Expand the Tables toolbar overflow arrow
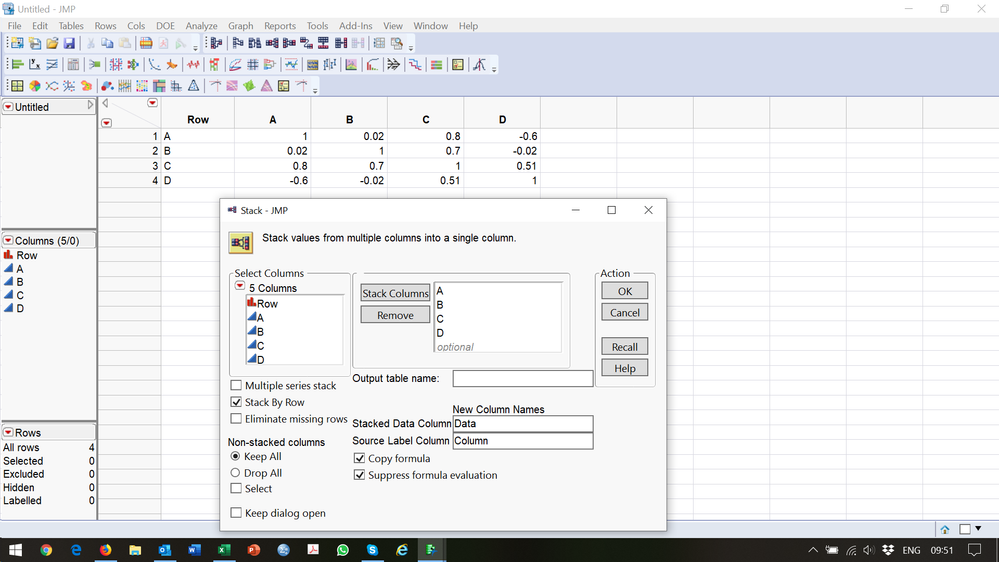 pyautogui.click(x=411, y=47)
